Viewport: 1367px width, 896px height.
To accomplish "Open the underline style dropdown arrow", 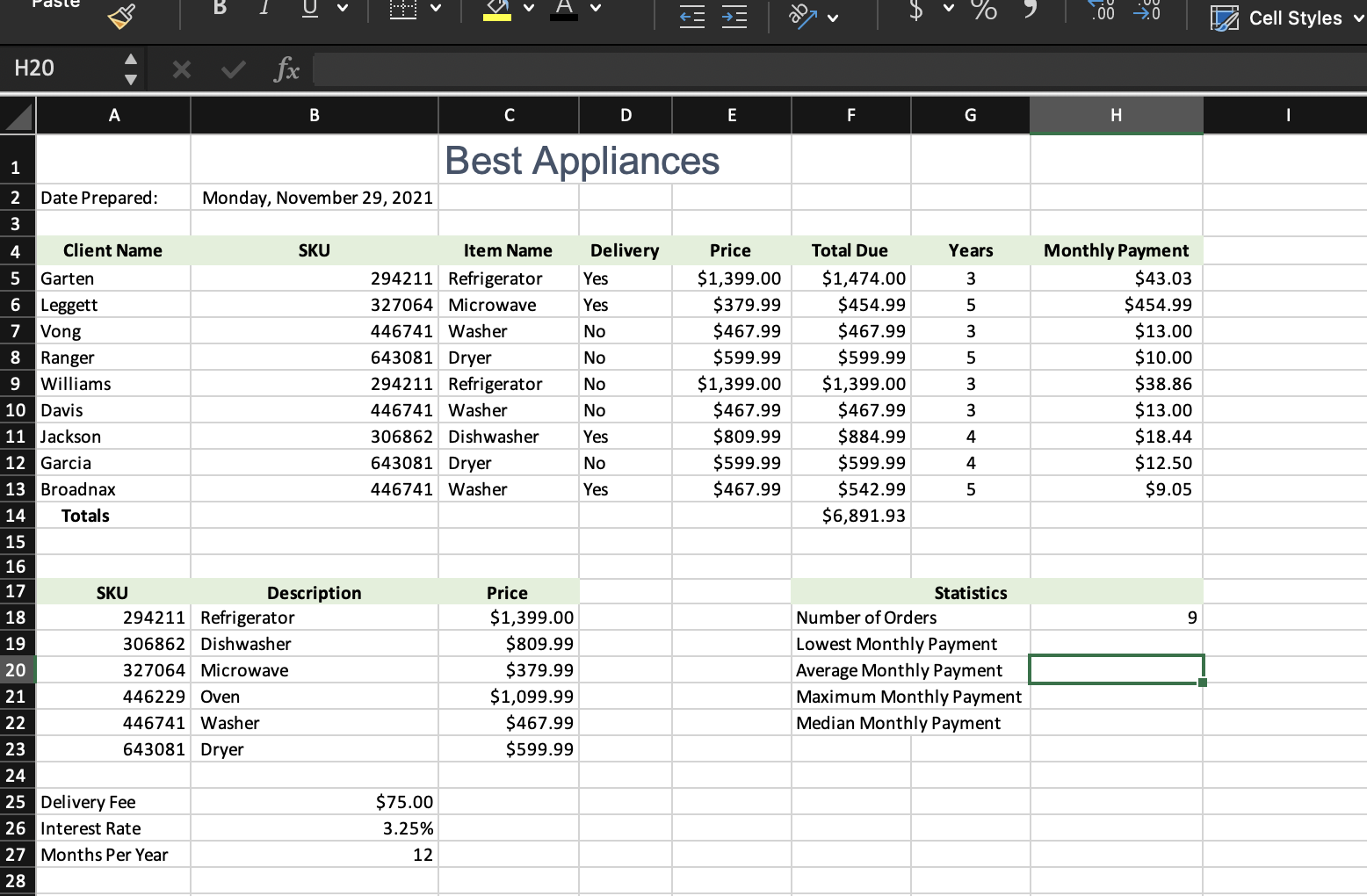I will [343, 9].
